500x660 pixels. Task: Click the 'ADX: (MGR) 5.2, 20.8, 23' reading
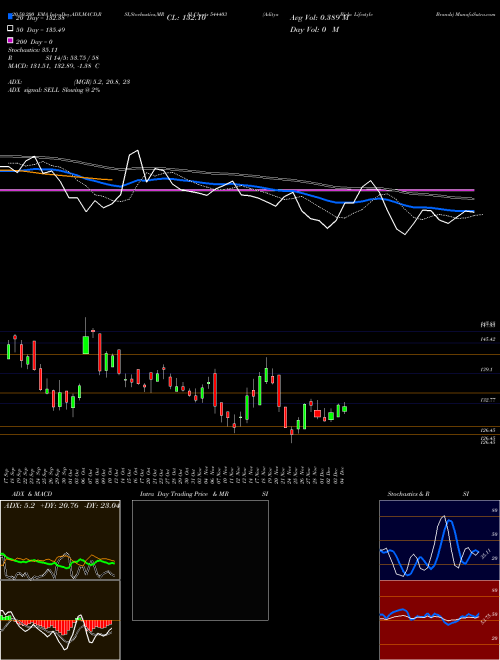click(x=69, y=82)
